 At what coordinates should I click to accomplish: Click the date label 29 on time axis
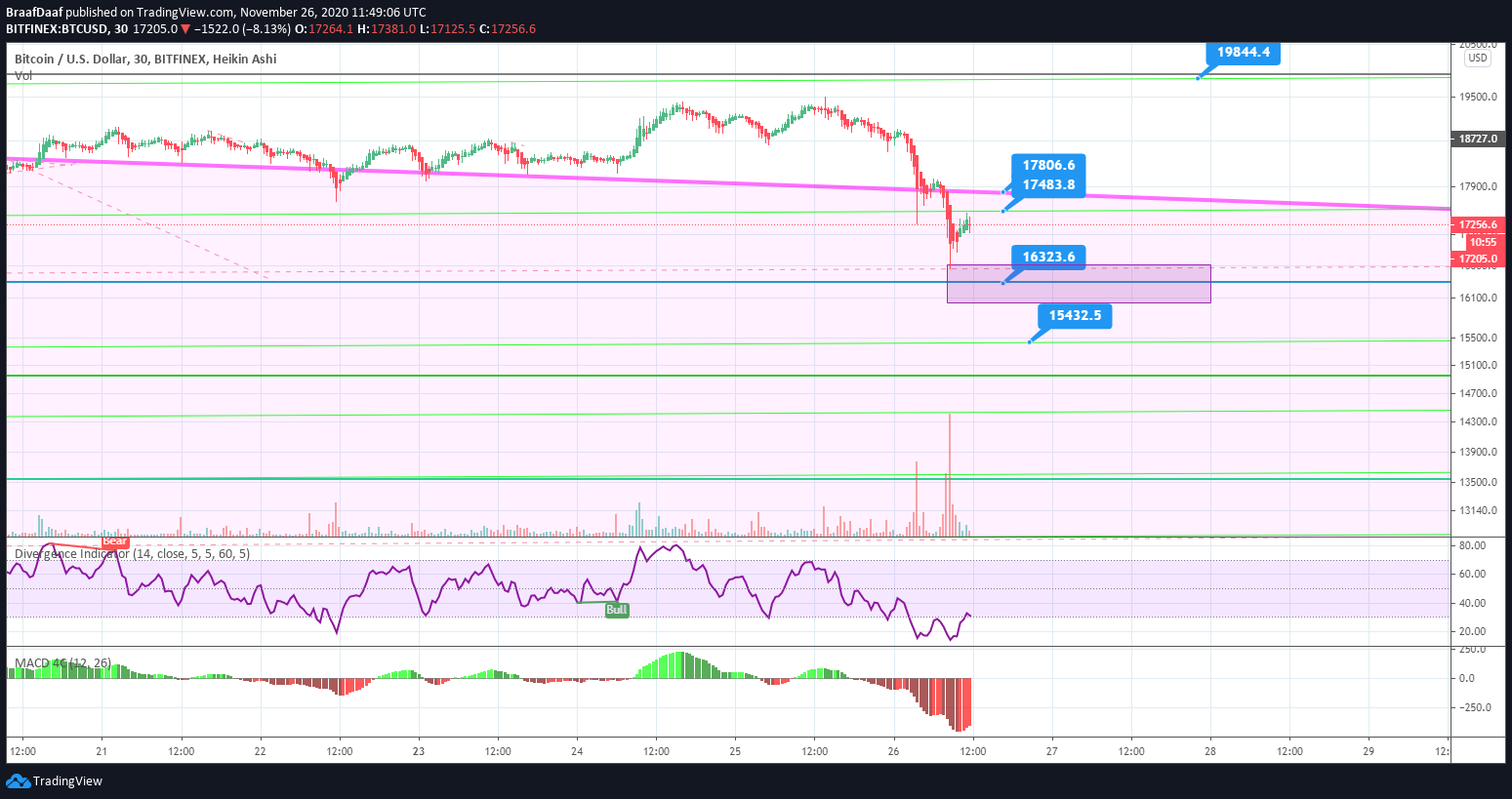1369,752
